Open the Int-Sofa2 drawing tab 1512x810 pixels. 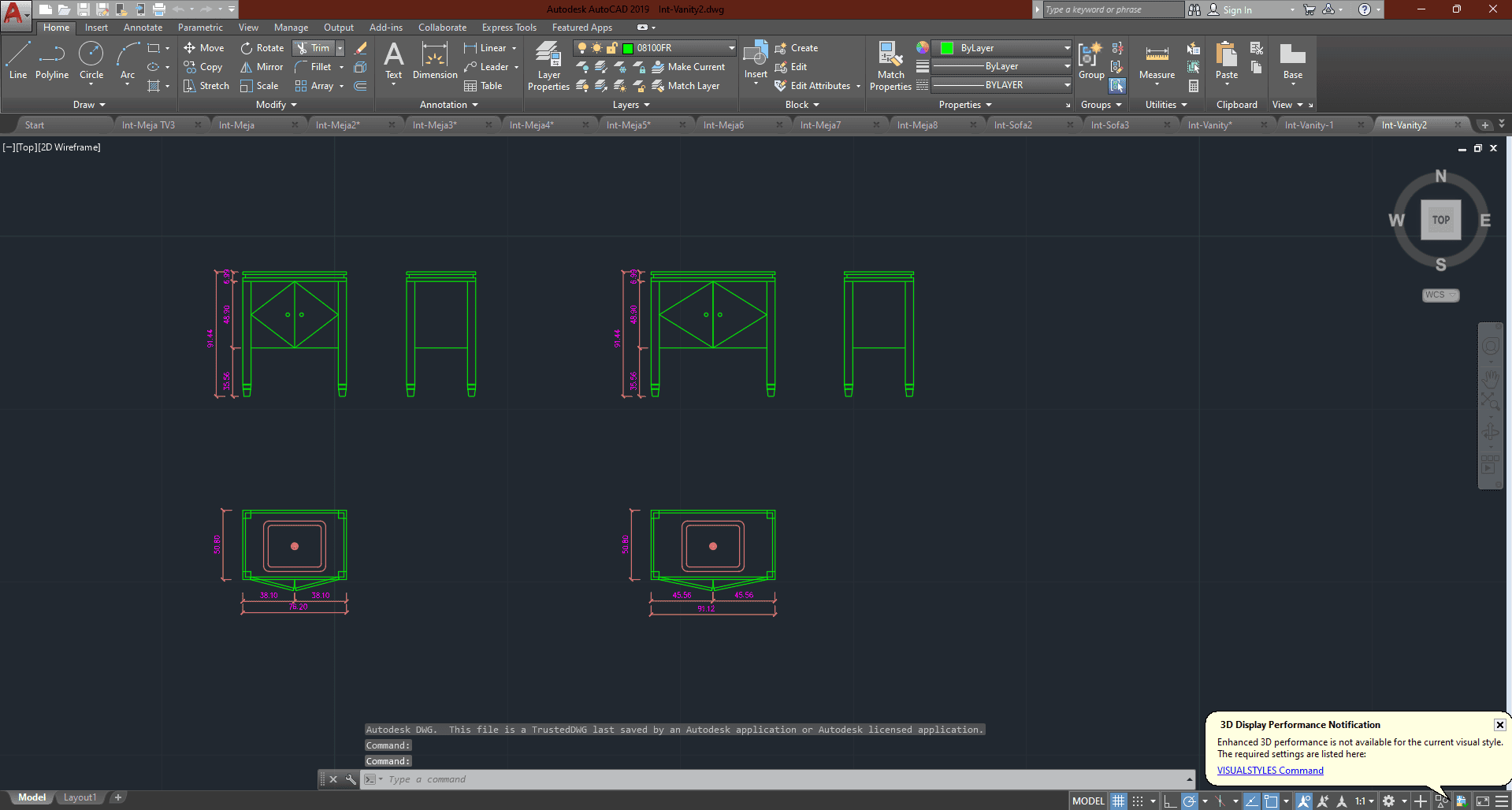click(x=1013, y=125)
